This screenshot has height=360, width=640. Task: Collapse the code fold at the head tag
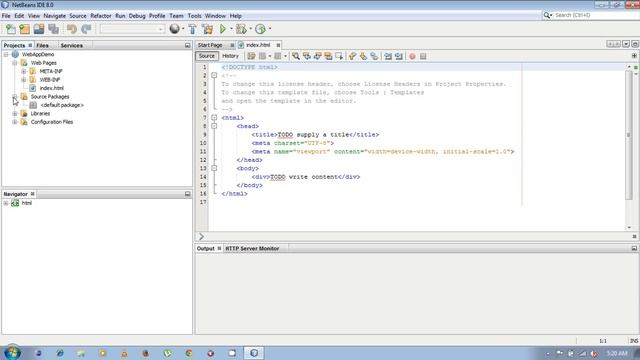(x=214, y=126)
